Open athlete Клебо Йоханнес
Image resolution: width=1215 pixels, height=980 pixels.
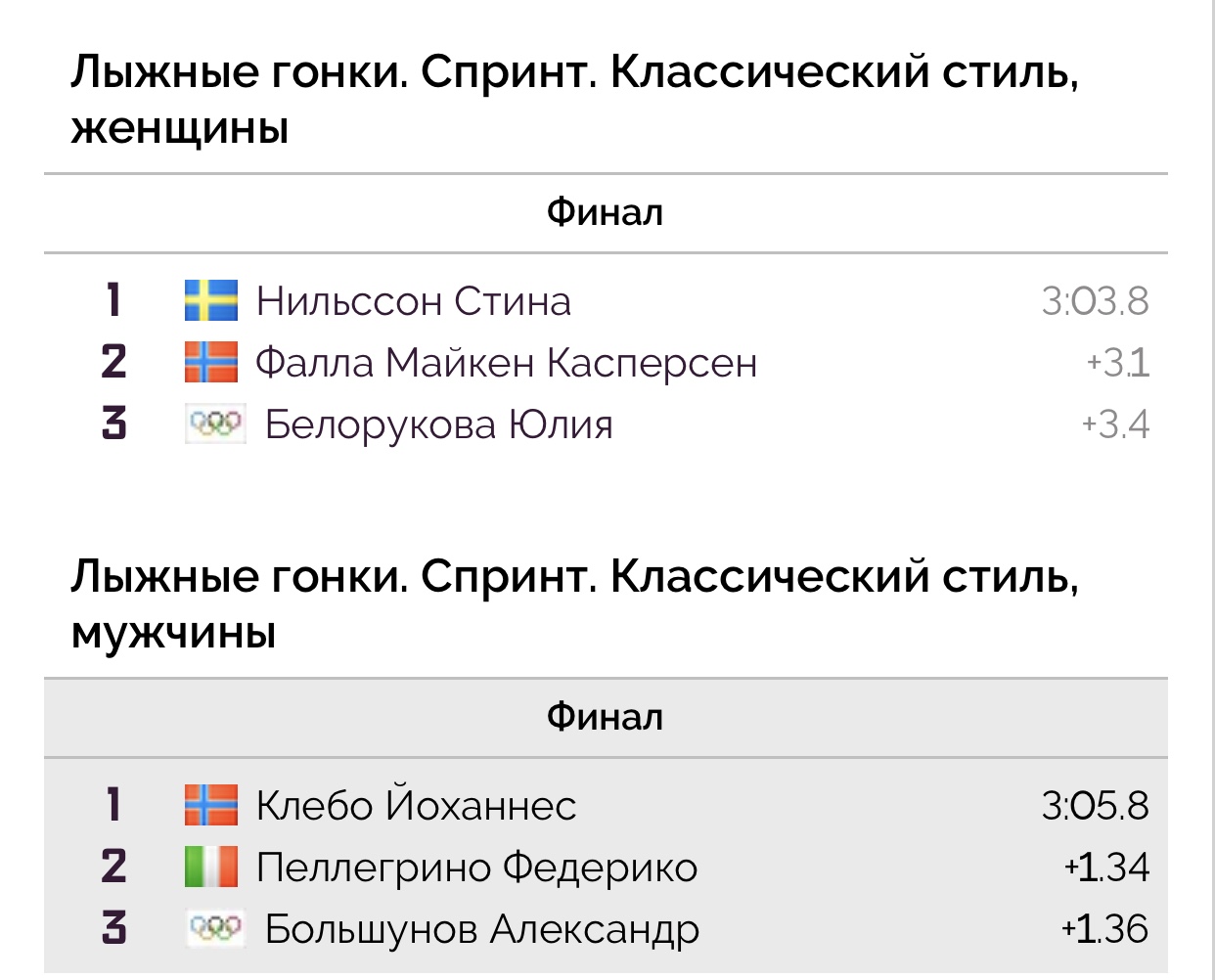[416, 804]
